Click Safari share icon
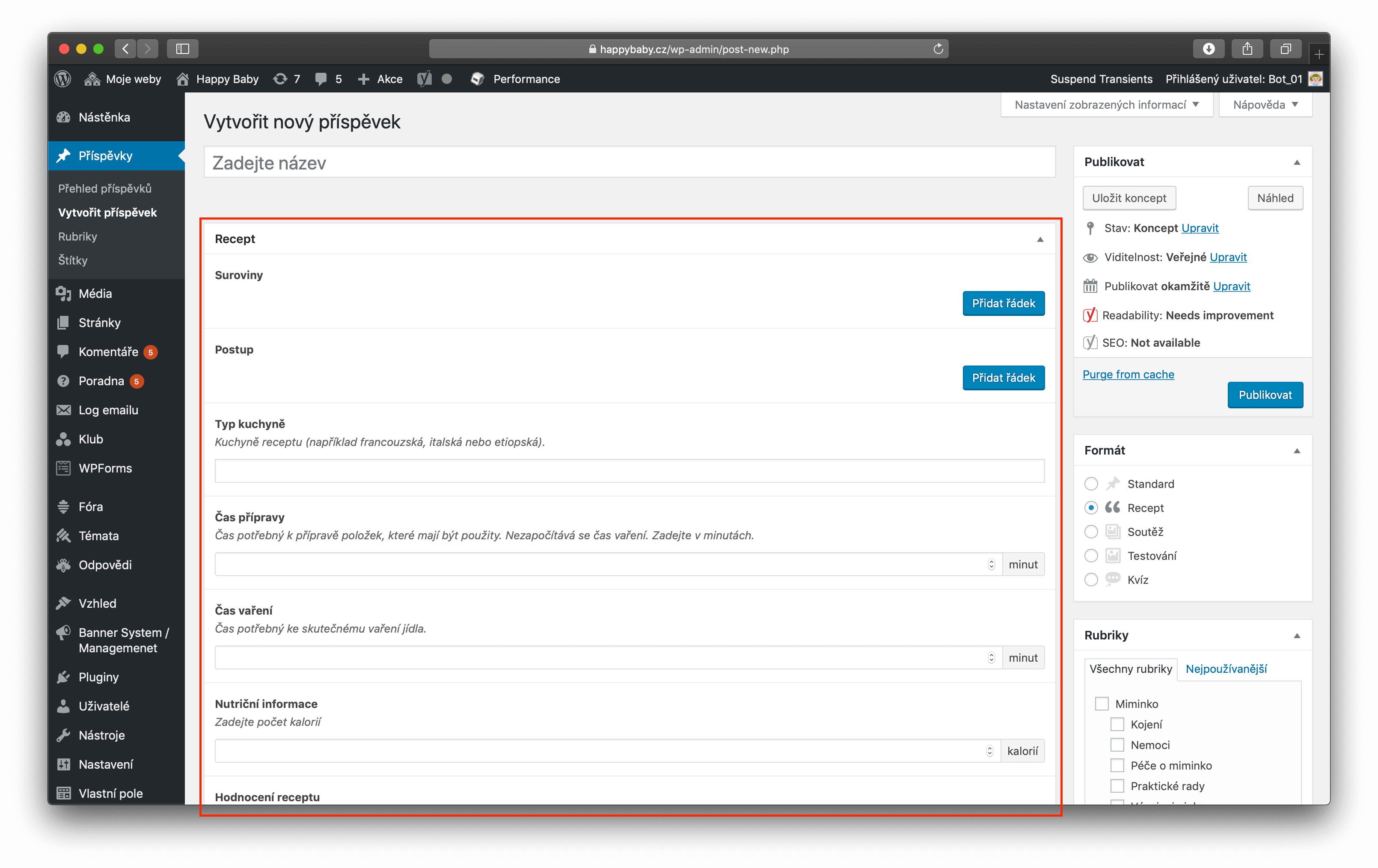 tap(1247, 49)
